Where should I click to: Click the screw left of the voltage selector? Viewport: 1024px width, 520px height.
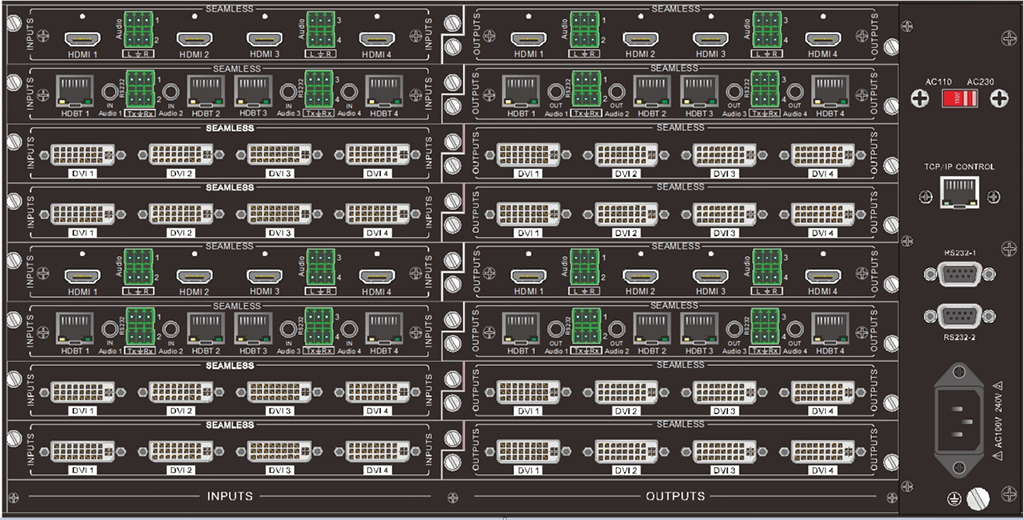(x=920, y=98)
